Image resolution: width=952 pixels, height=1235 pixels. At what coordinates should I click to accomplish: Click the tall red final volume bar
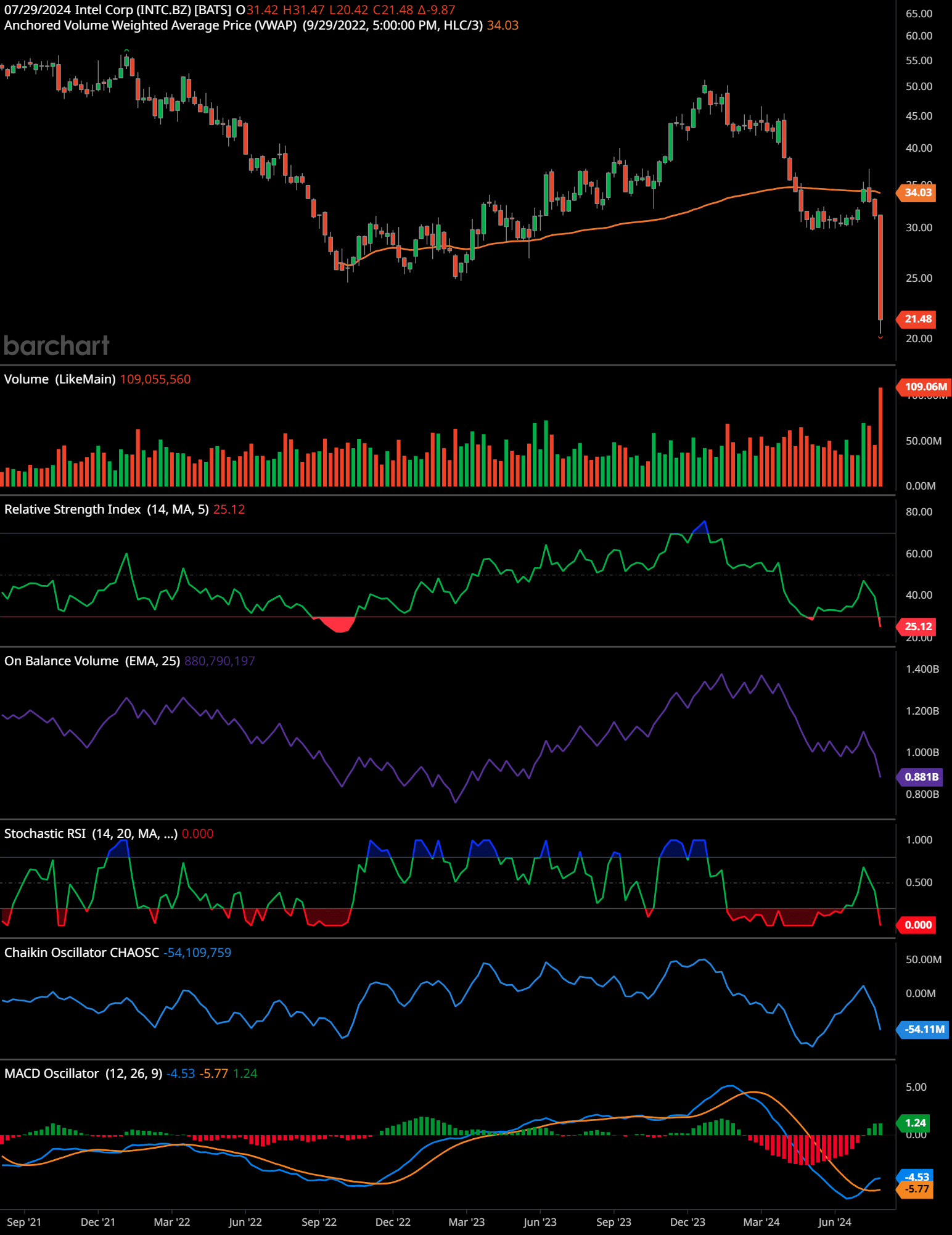coord(880,437)
